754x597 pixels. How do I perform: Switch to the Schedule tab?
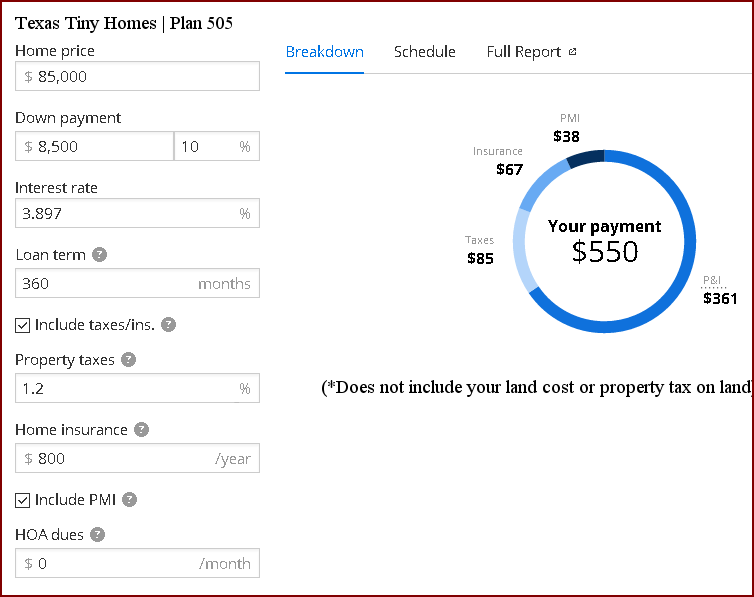tap(424, 52)
